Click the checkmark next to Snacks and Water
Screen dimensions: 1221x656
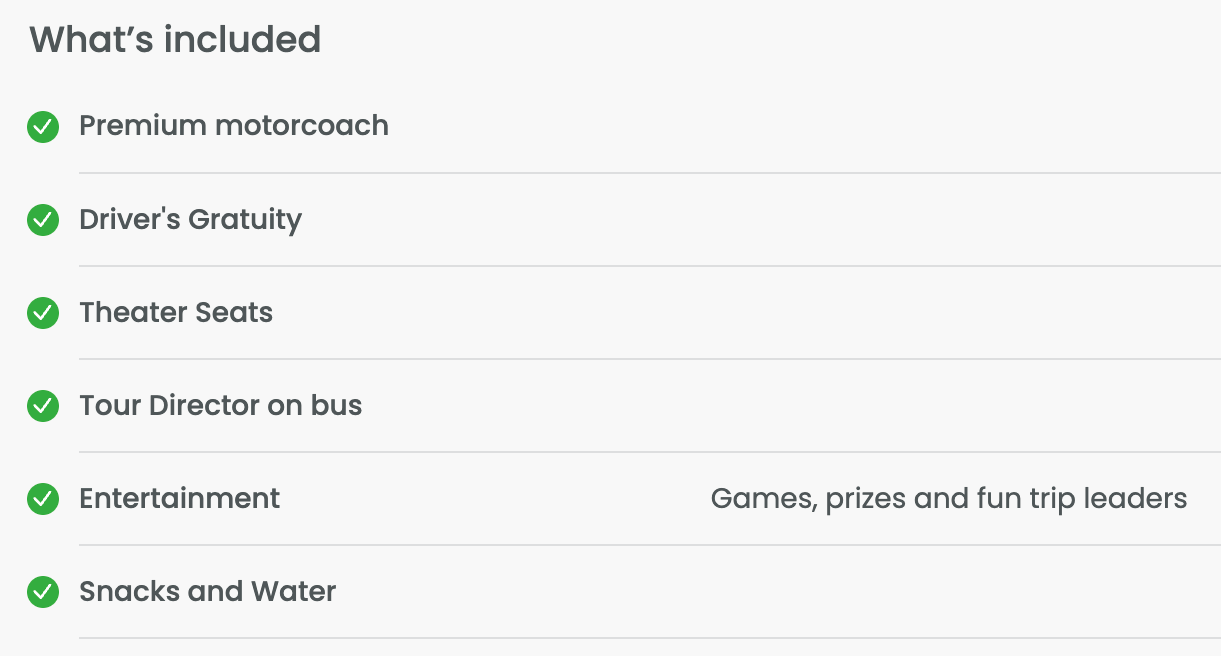pyautogui.click(x=43, y=592)
